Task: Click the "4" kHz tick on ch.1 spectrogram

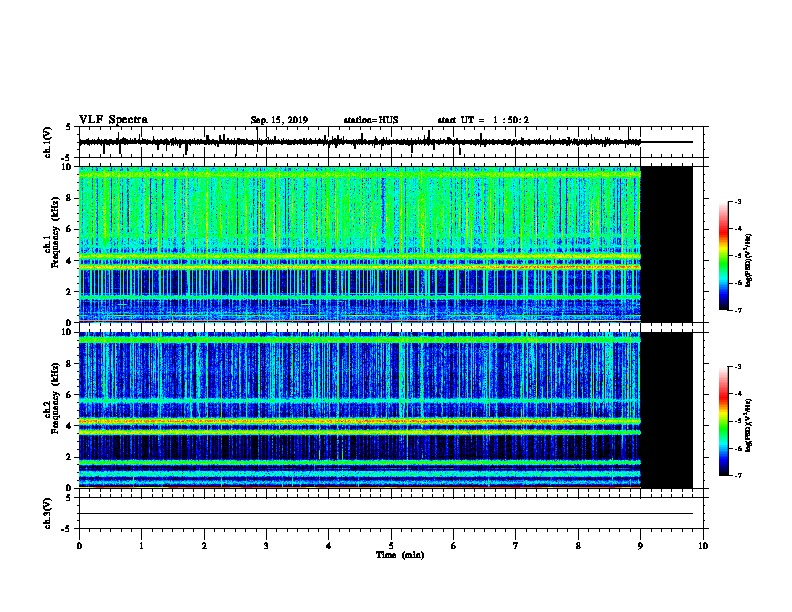Action: (x=69, y=261)
